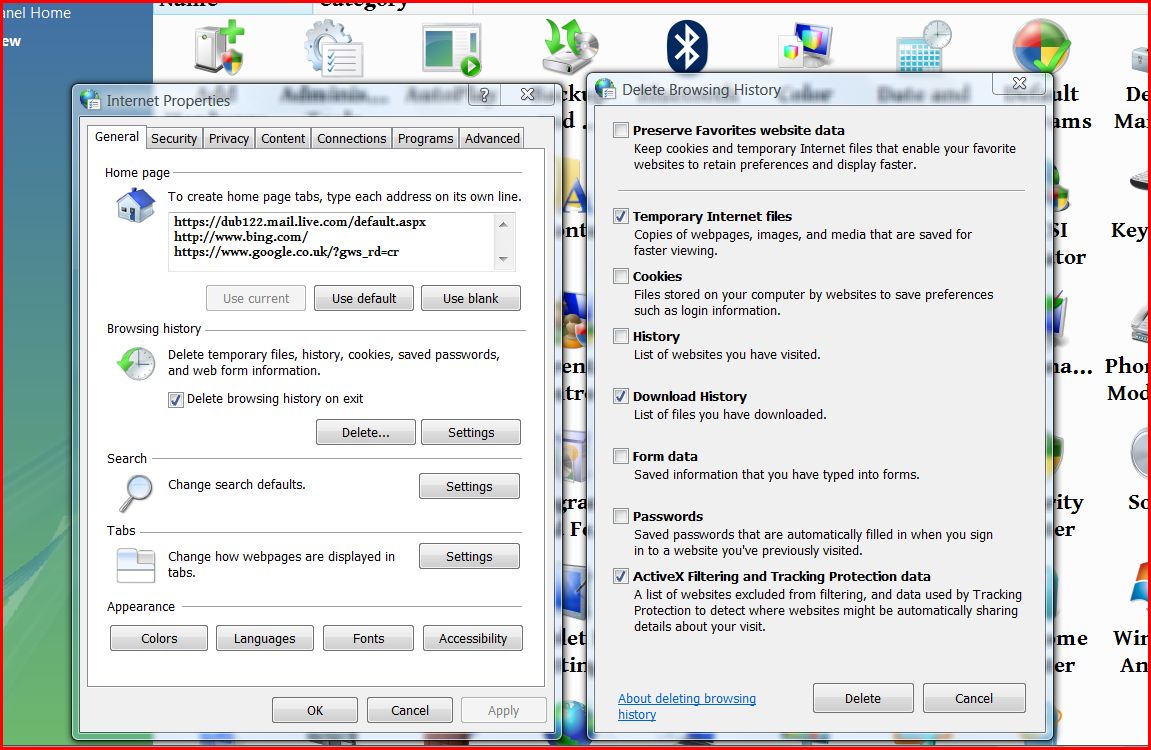Click the home page house icon
The width and height of the screenshot is (1151, 750).
tap(136, 205)
